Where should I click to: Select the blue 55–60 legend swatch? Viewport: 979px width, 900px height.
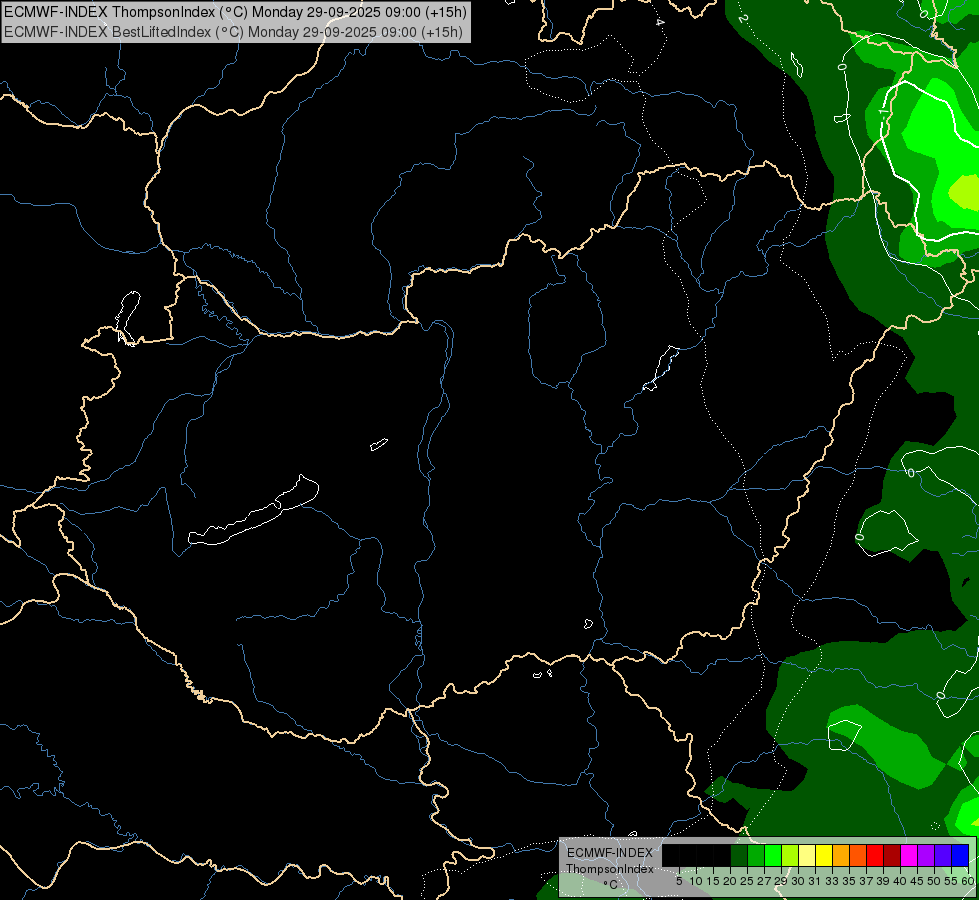click(x=960, y=855)
